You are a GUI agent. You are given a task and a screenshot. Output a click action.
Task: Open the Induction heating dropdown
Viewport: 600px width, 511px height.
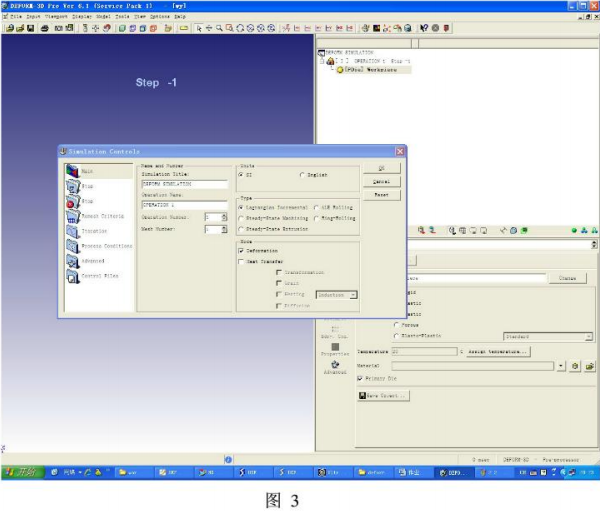pos(337,295)
